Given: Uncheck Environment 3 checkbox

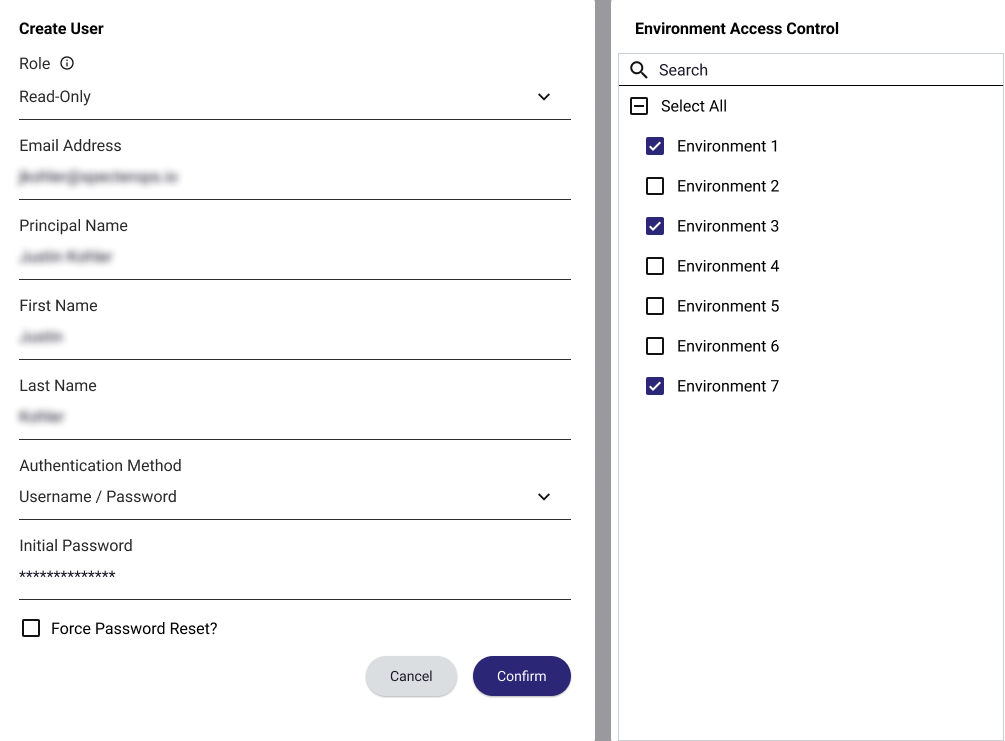Looking at the screenshot, I should coord(655,226).
